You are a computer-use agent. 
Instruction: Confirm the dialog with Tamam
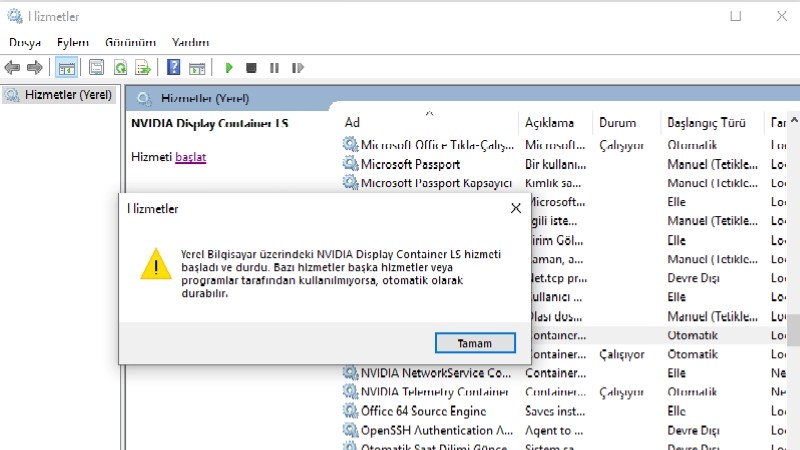point(475,343)
